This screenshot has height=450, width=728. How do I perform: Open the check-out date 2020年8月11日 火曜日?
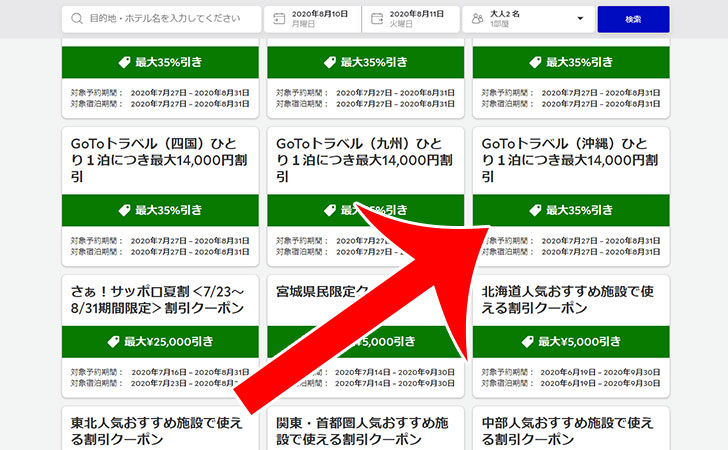[411, 19]
